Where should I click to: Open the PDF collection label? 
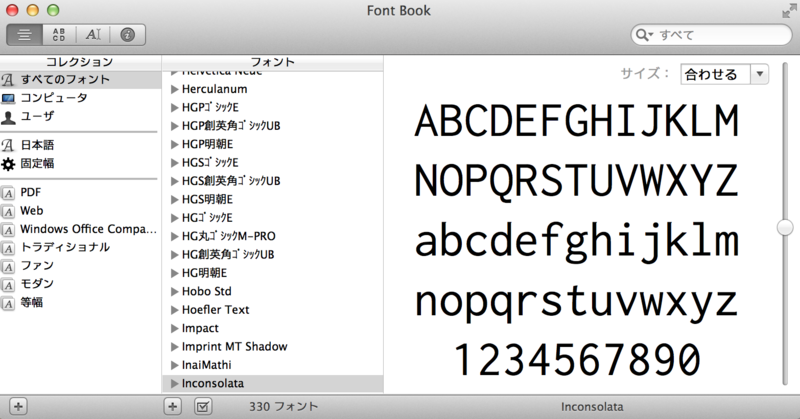(x=31, y=193)
